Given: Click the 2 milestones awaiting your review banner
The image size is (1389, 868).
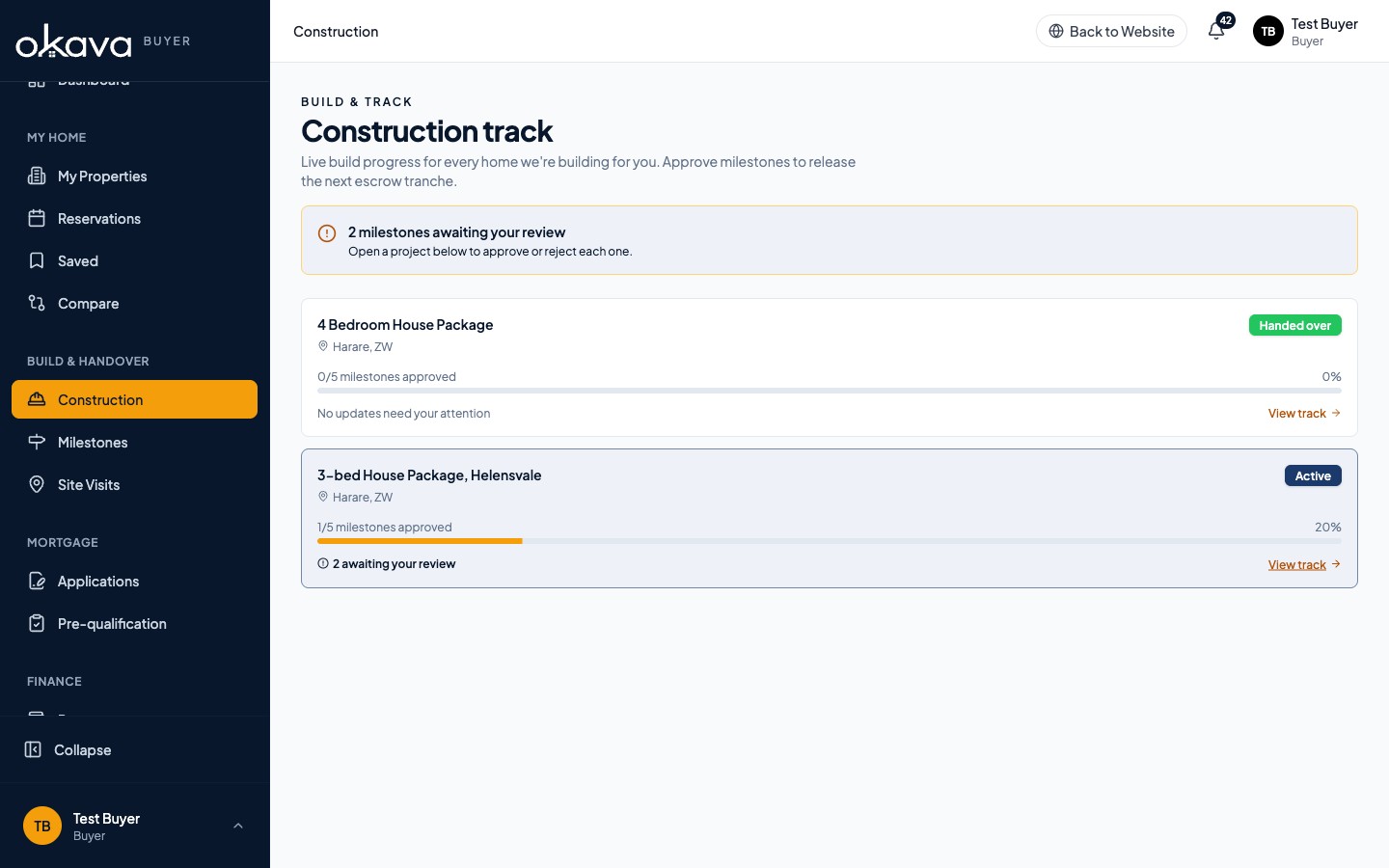Looking at the screenshot, I should click(829, 240).
